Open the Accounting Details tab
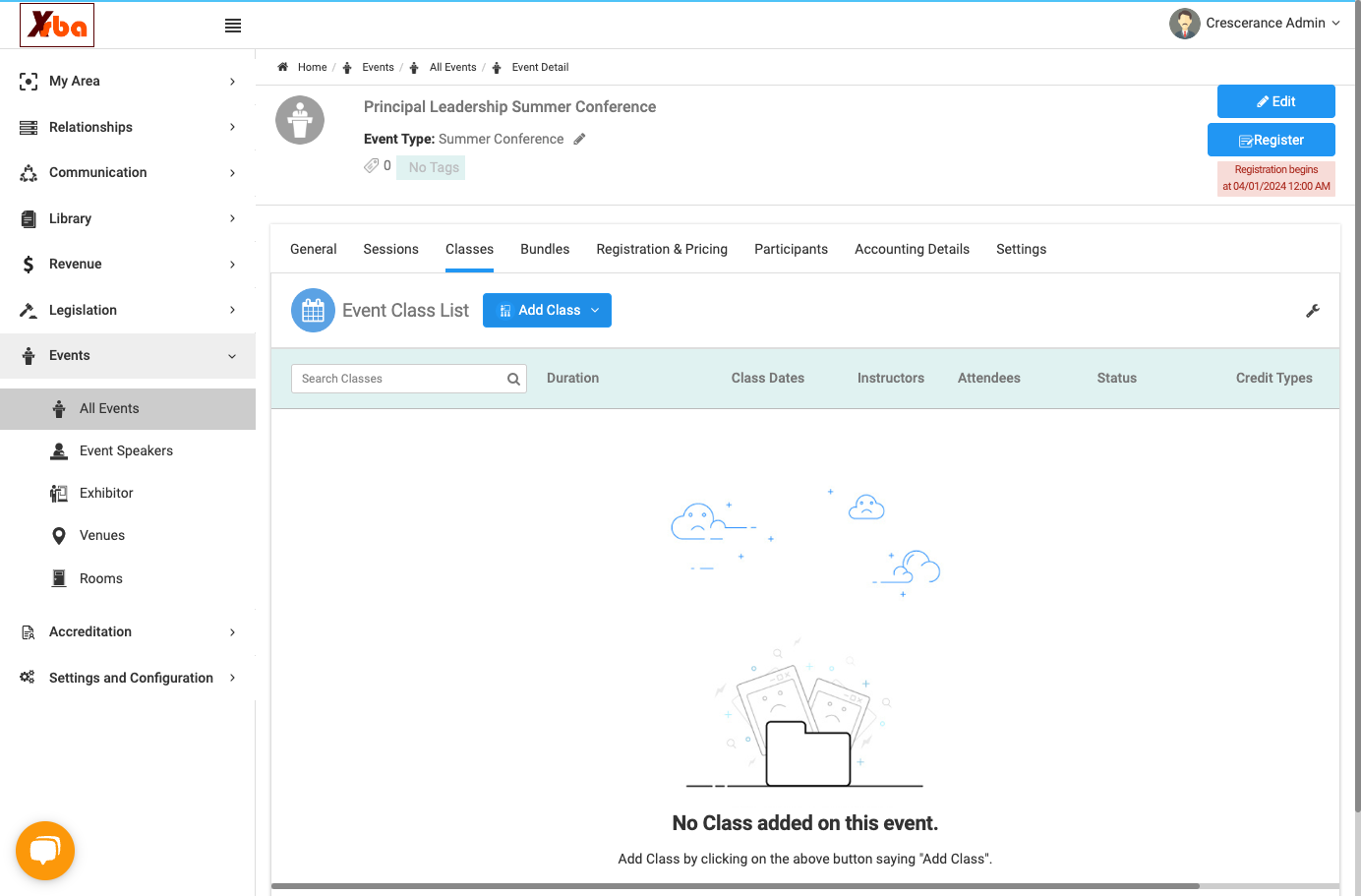The image size is (1361, 896). pos(912,249)
